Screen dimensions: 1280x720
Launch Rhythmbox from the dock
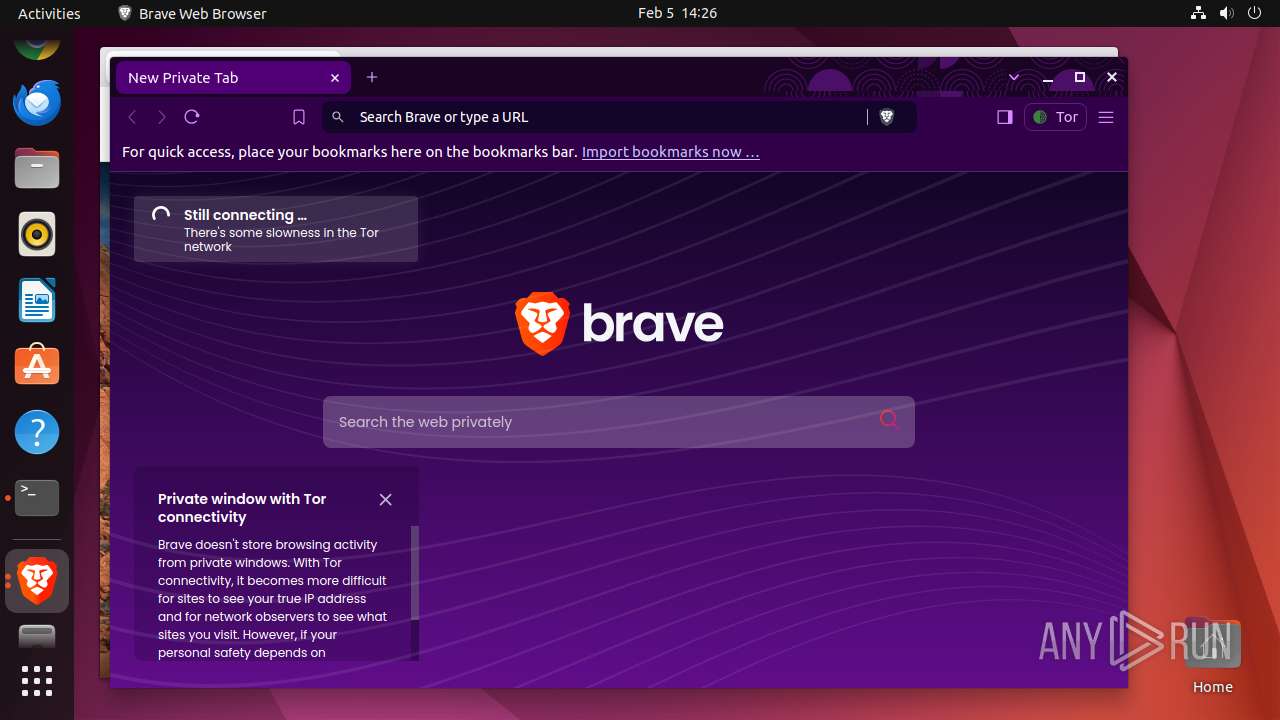(x=37, y=234)
